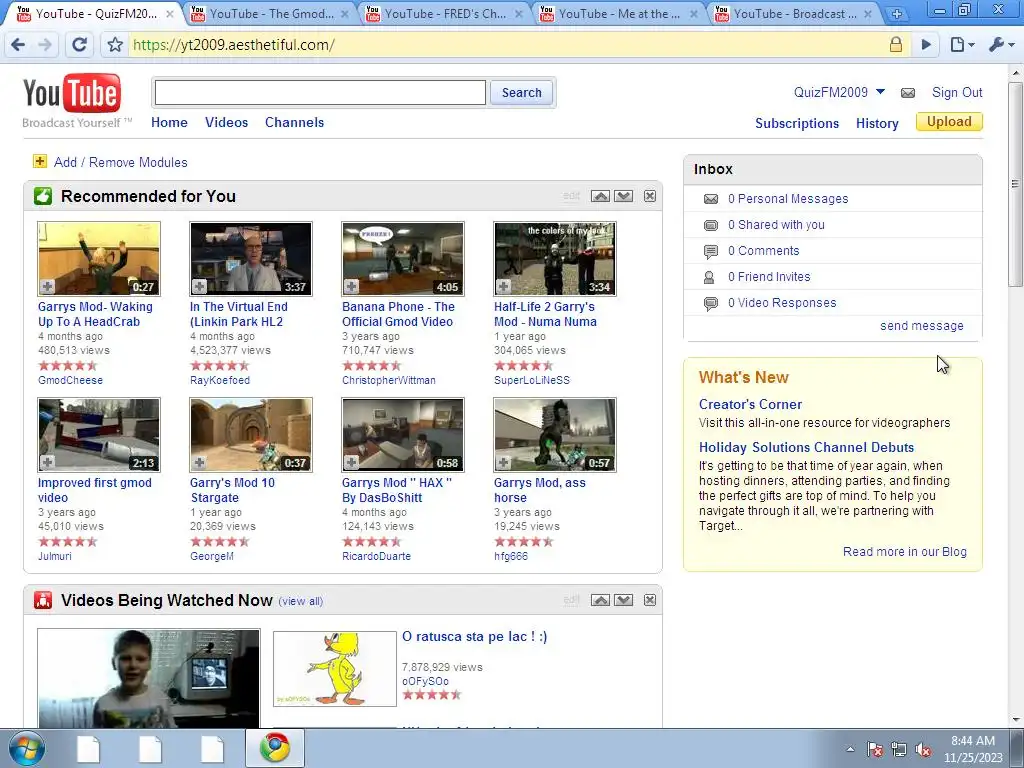The width and height of the screenshot is (1024, 768).
Task: Click the Holiday Solutions Channel Debuts link
Action: pyautogui.click(x=806, y=447)
